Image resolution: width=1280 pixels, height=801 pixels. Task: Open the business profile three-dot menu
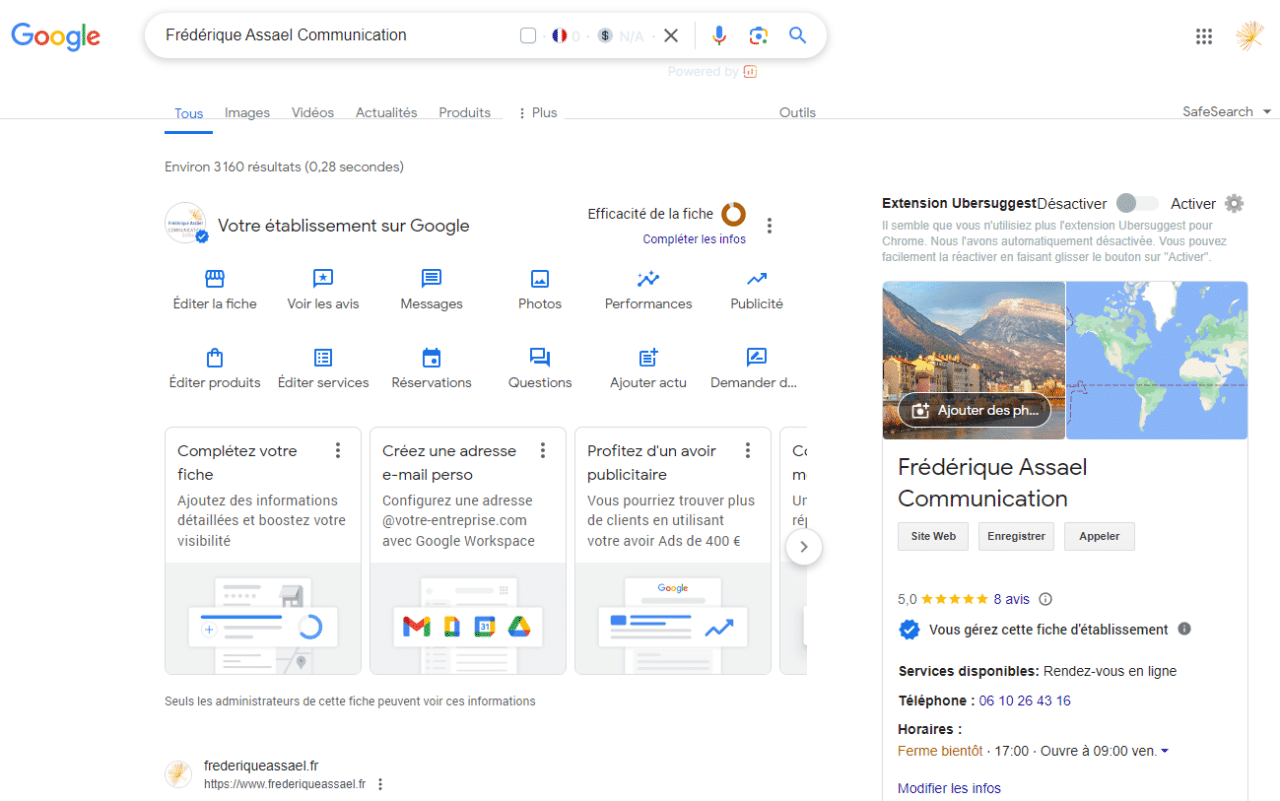pos(769,226)
